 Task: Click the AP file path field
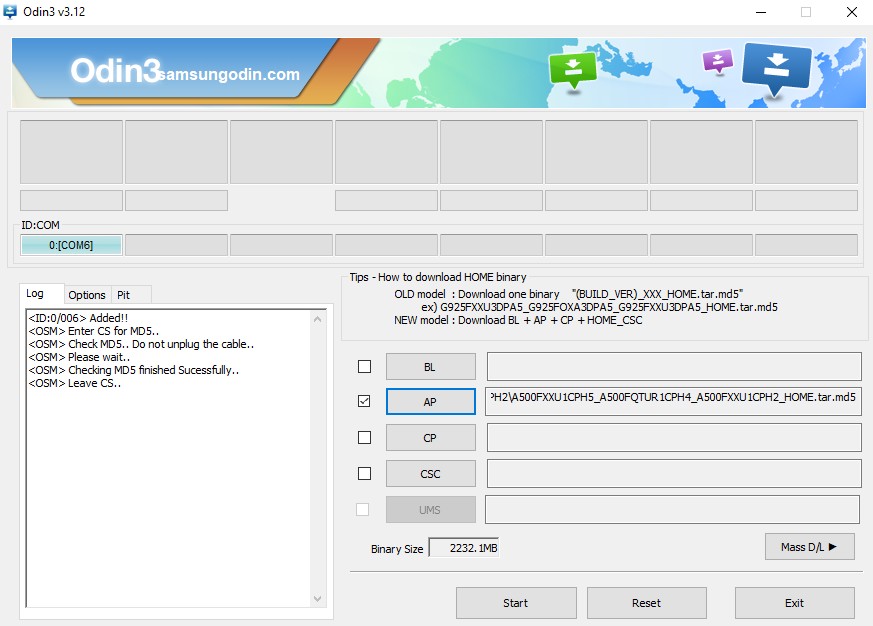pos(673,402)
